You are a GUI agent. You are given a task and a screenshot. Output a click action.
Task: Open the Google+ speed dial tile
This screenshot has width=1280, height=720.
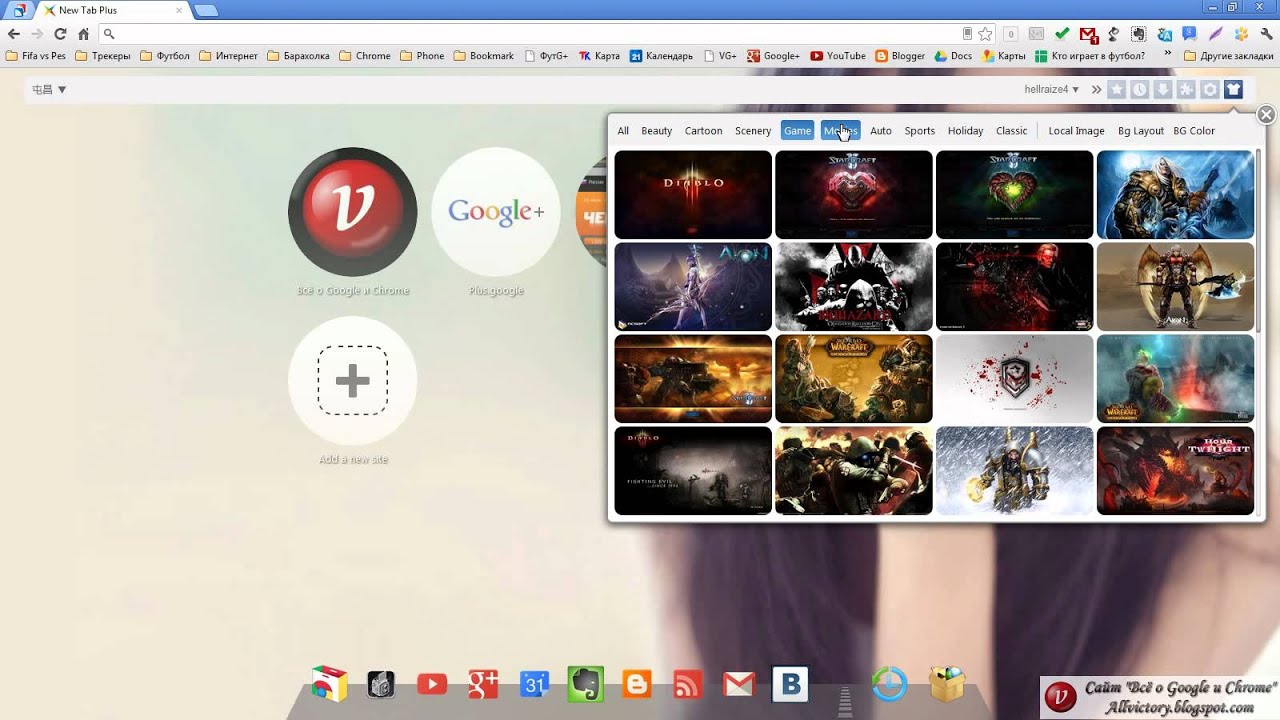(x=496, y=212)
